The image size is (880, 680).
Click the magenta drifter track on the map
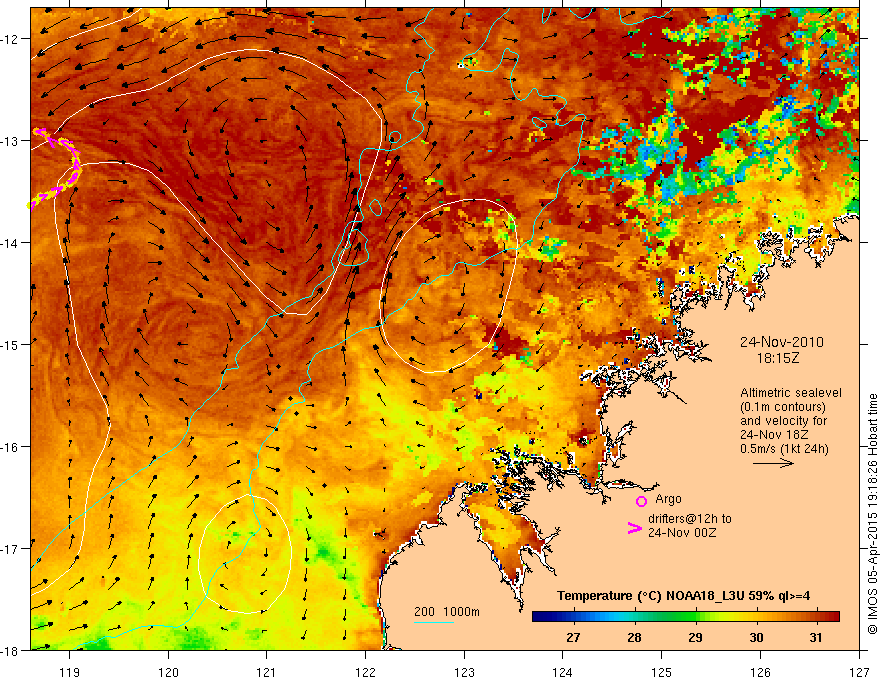(x=56, y=168)
